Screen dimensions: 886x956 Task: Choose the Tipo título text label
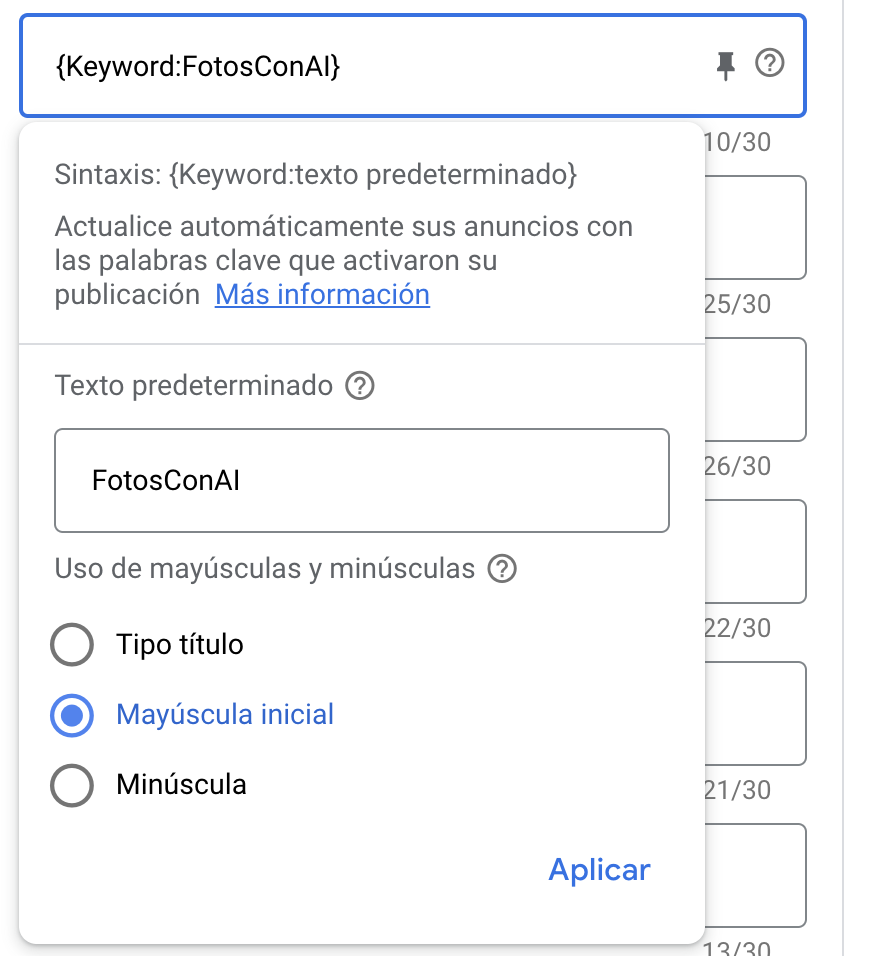[180, 644]
